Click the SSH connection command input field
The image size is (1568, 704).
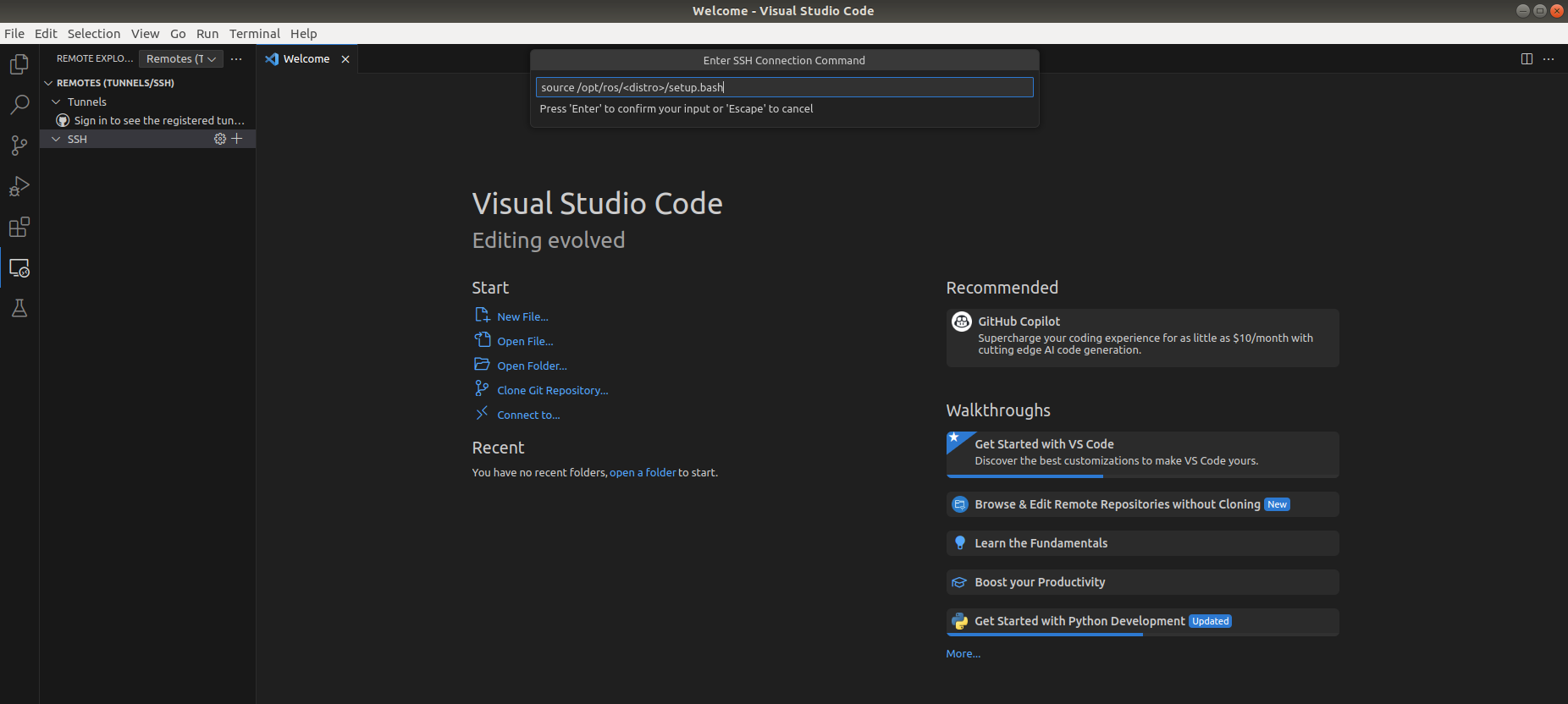click(x=784, y=87)
